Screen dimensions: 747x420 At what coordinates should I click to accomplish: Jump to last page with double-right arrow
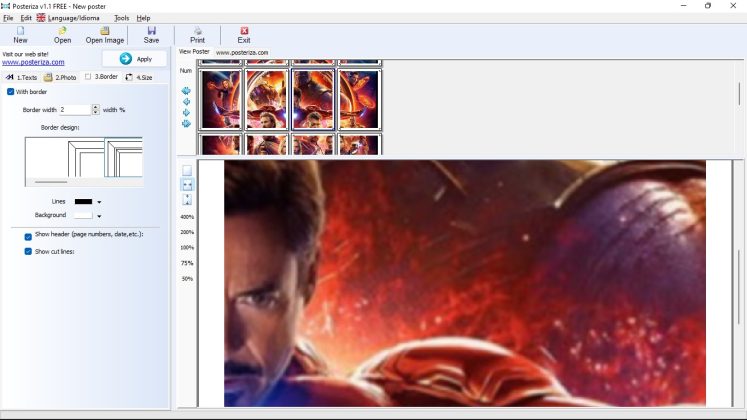pyautogui.click(x=186, y=123)
